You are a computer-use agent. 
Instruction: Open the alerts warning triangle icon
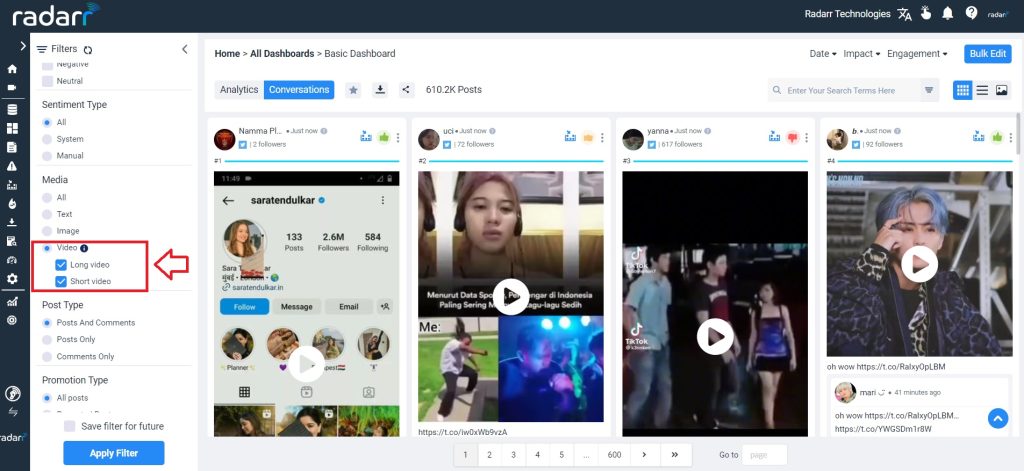point(12,166)
